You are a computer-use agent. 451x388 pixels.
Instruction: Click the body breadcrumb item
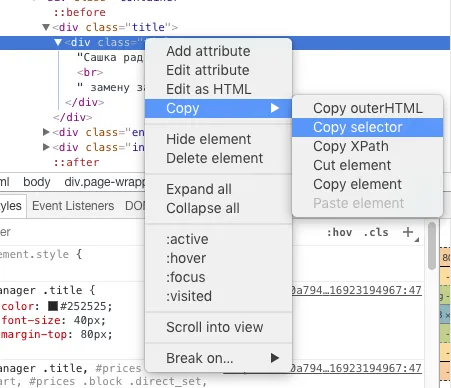click(x=37, y=182)
